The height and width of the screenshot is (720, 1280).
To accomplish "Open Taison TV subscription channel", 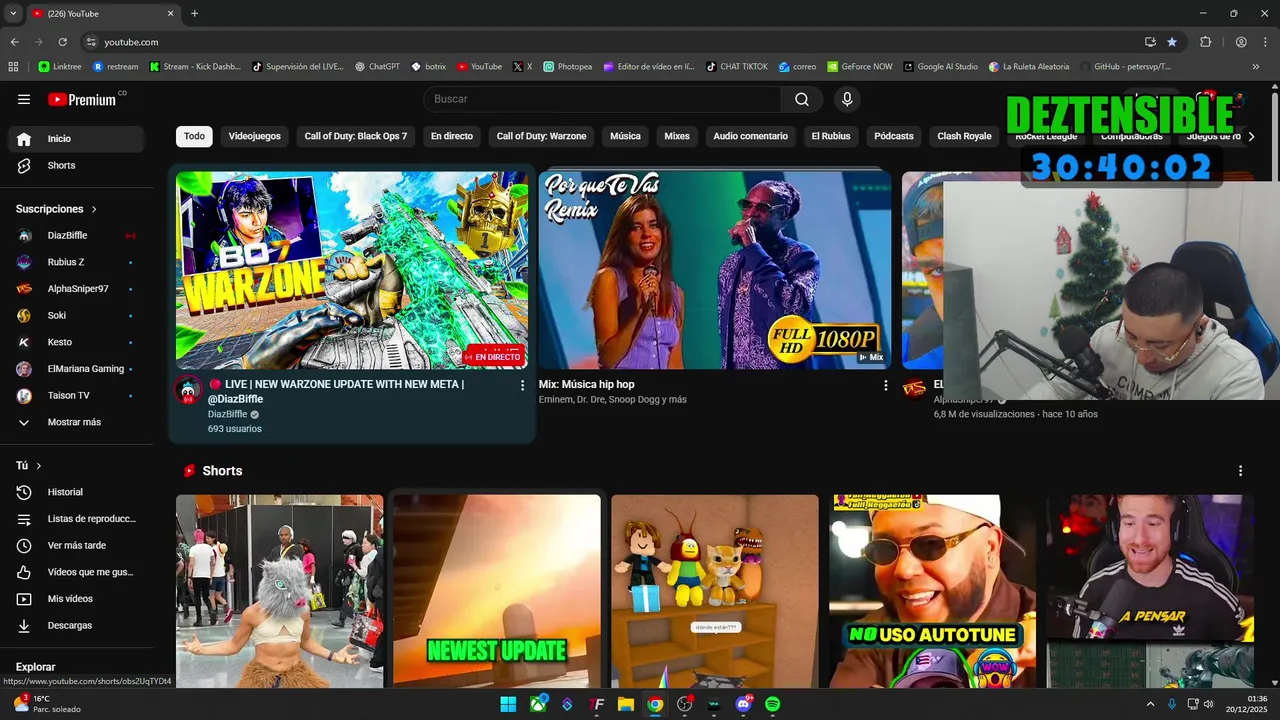I will coord(76,395).
